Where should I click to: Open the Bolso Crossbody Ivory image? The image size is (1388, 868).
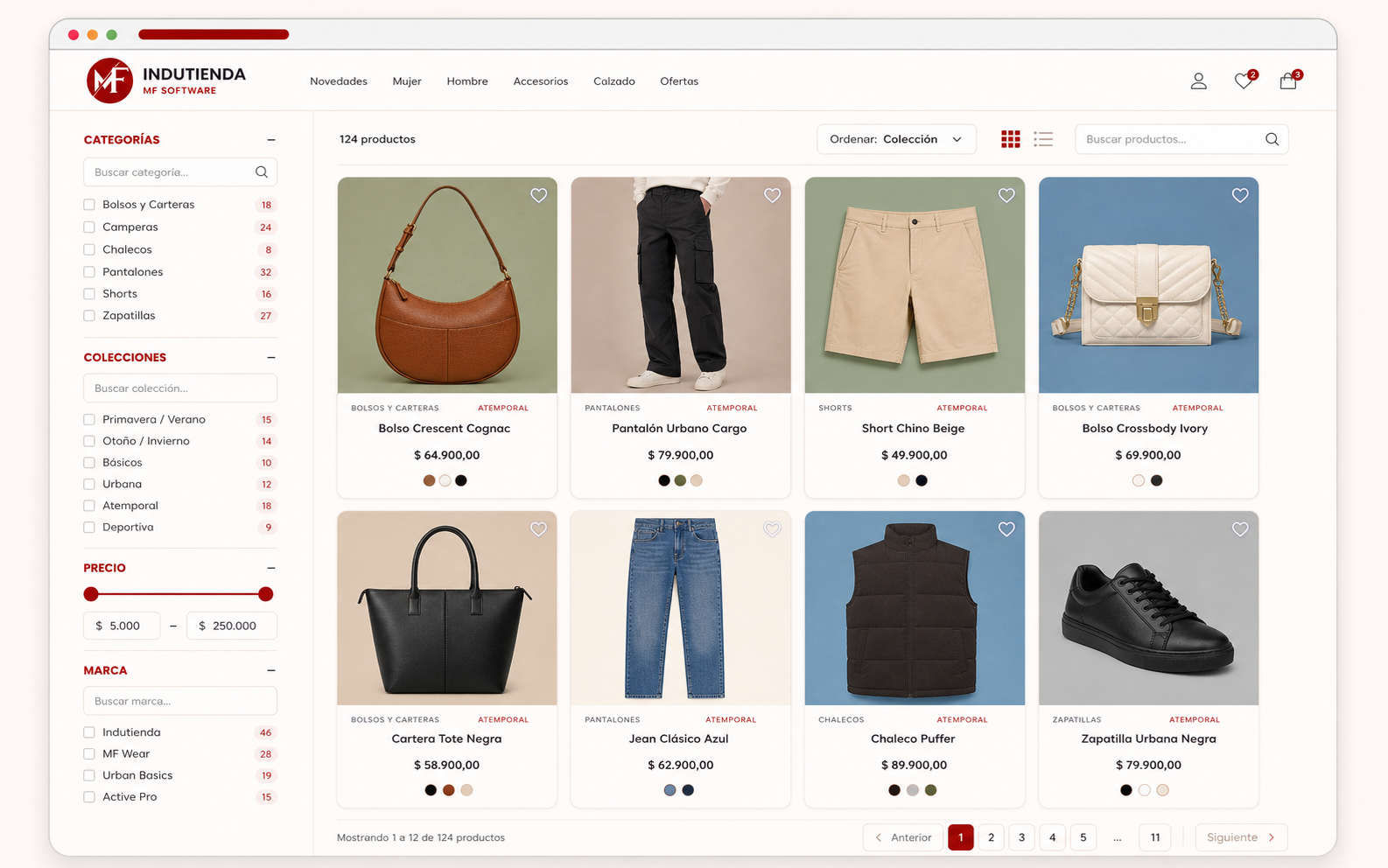(x=1148, y=285)
